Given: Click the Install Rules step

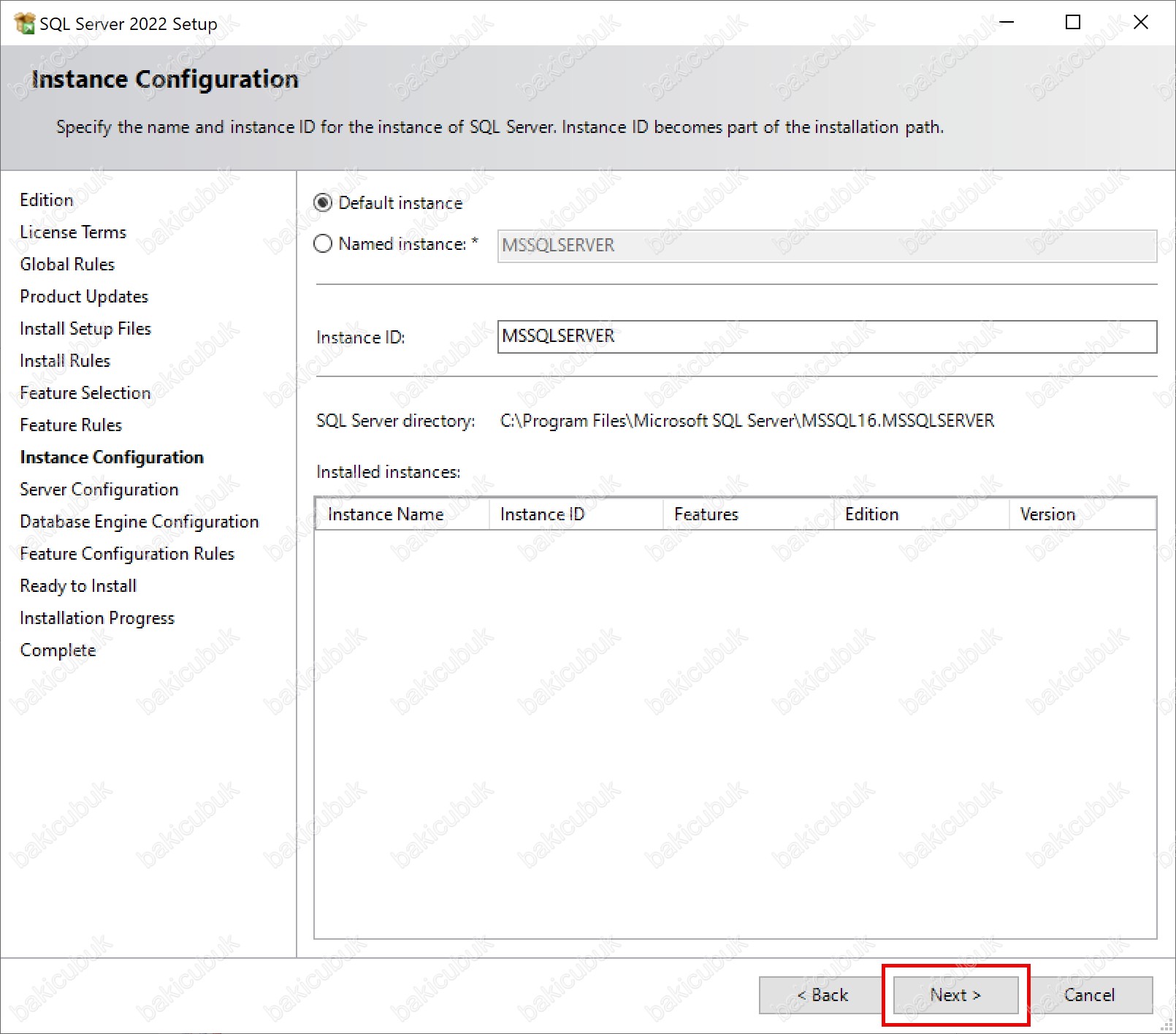Looking at the screenshot, I should click(65, 360).
